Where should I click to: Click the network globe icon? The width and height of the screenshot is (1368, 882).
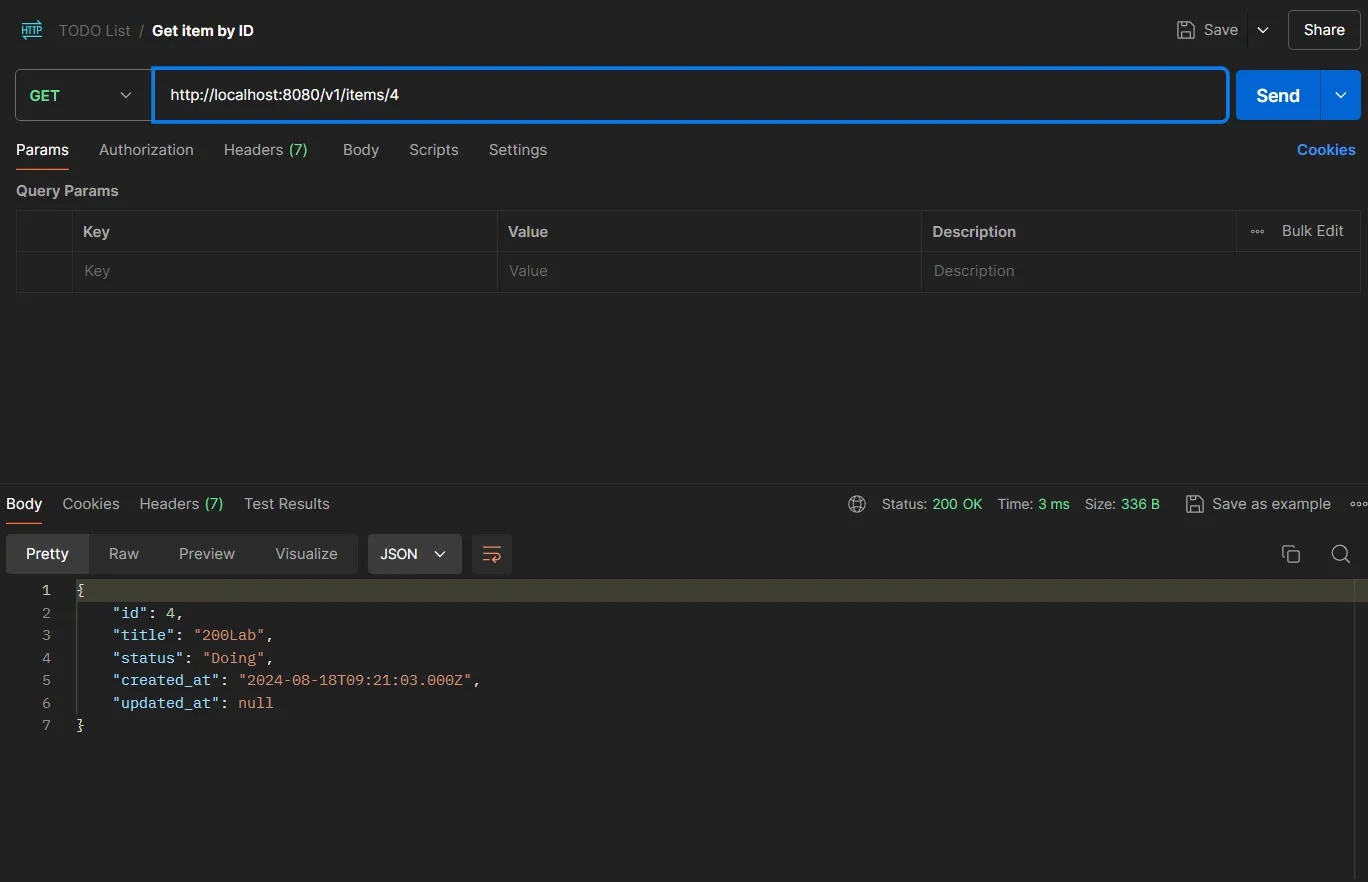click(857, 504)
